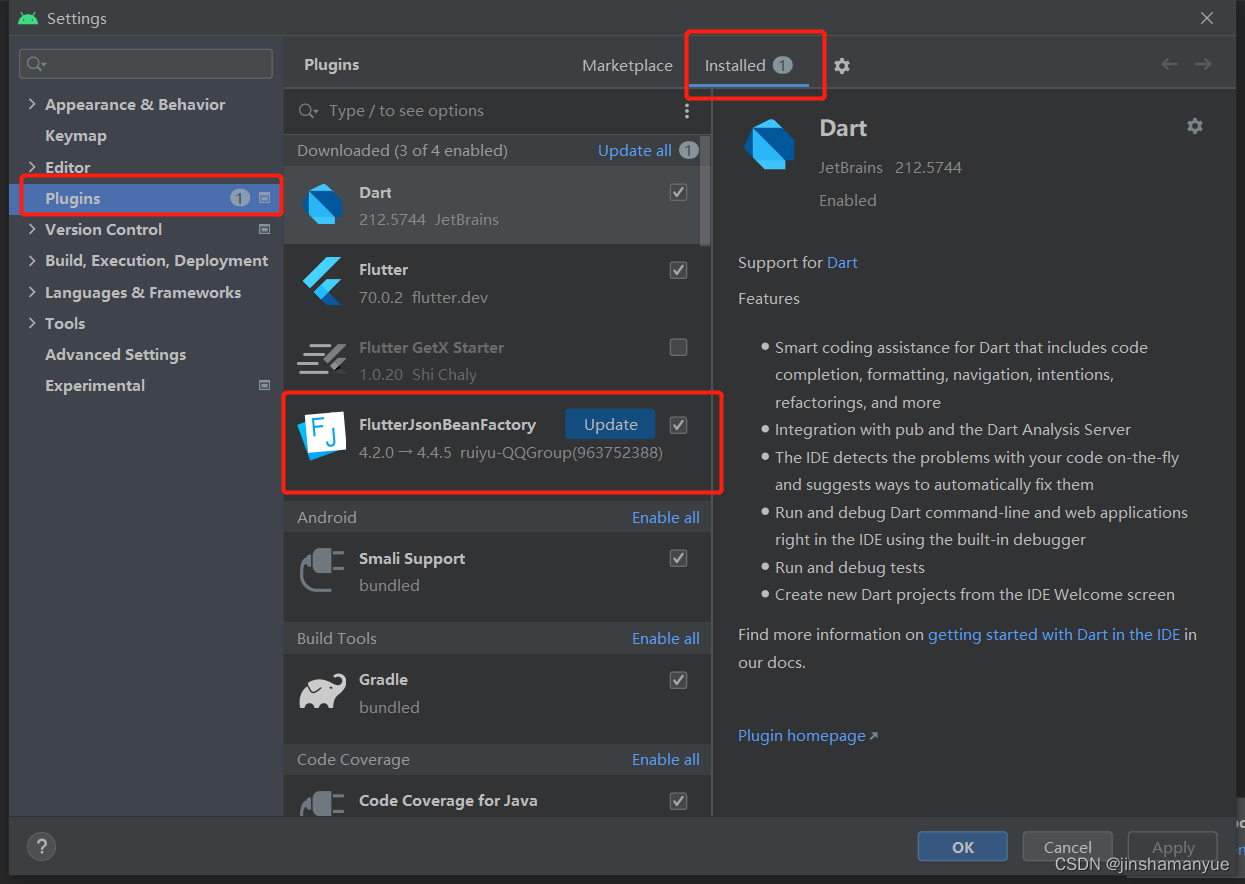Viewport: 1245px width, 884px height.
Task: Close the Settings dialog window
Action: 1207,18
